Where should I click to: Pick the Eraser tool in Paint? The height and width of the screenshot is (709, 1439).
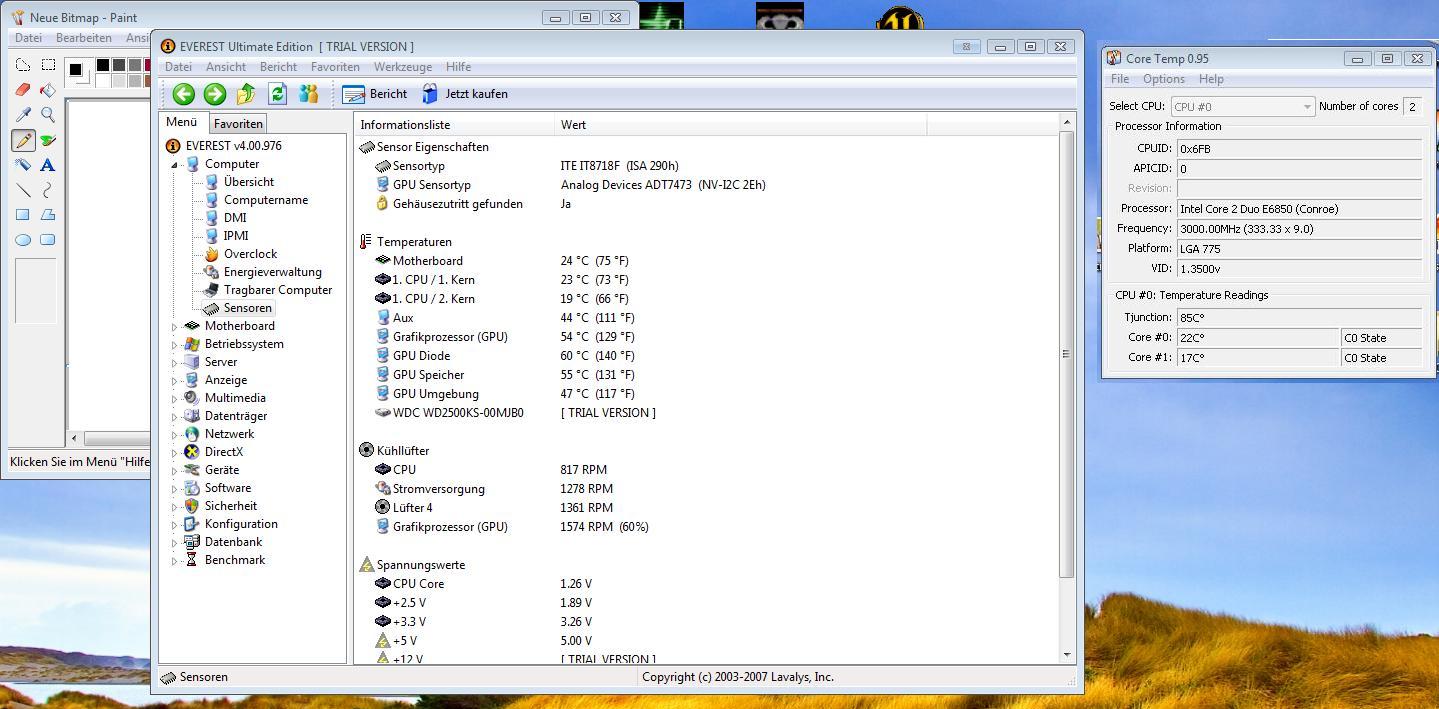click(23, 90)
